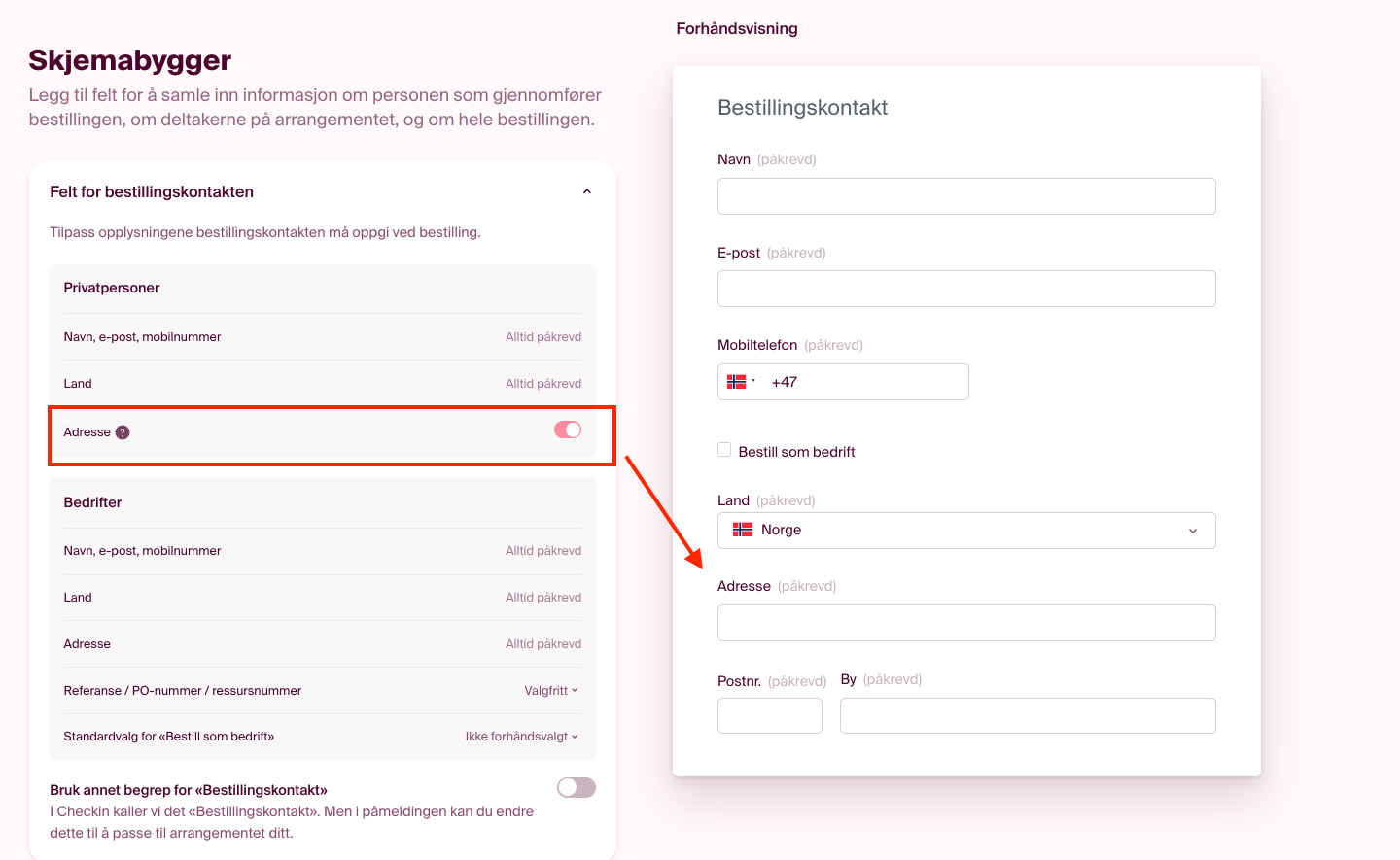
Task: Click the Bedrifter section heading
Action: (x=92, y=502)
